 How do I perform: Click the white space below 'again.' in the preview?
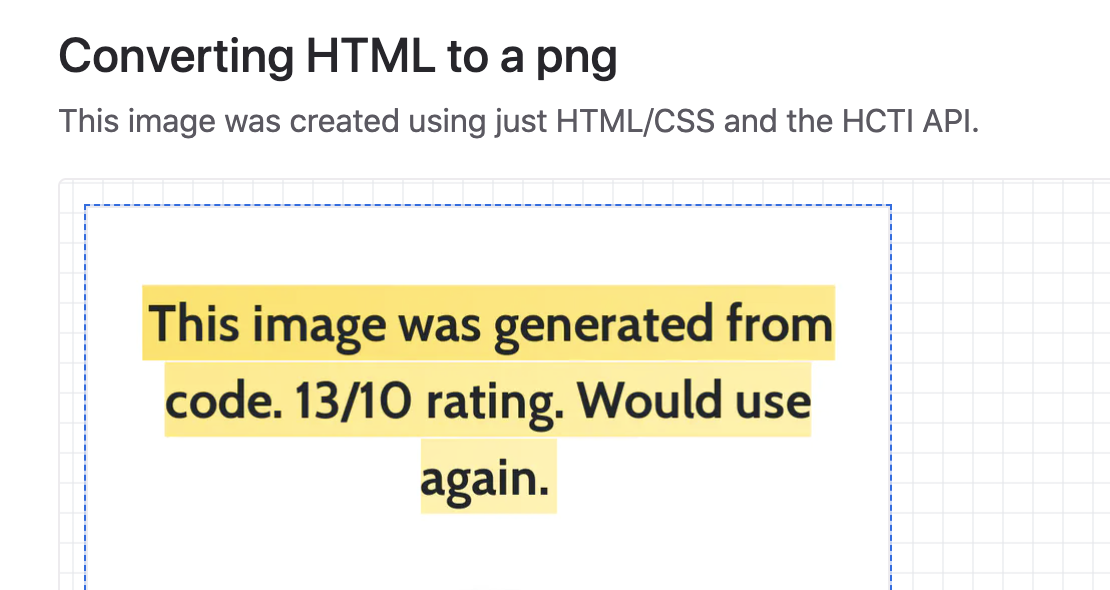coord(488,552)
